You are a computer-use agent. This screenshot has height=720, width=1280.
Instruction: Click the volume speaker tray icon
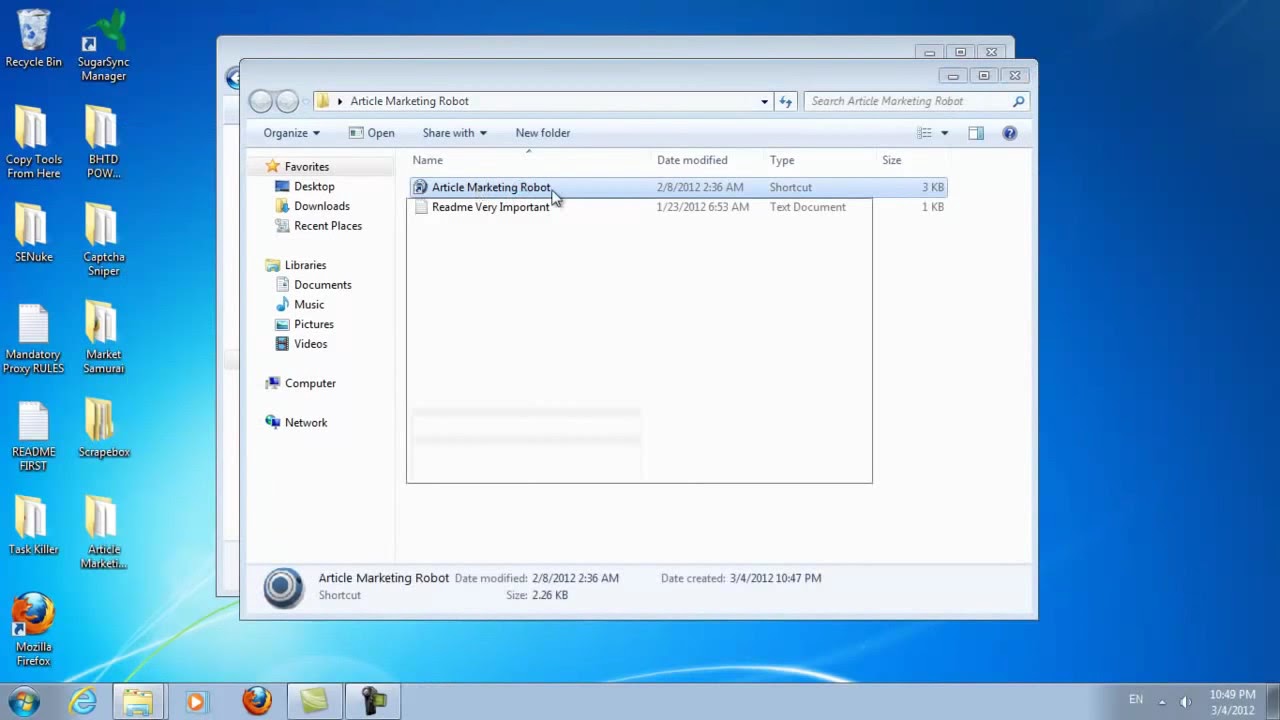tap(1186, 701)
